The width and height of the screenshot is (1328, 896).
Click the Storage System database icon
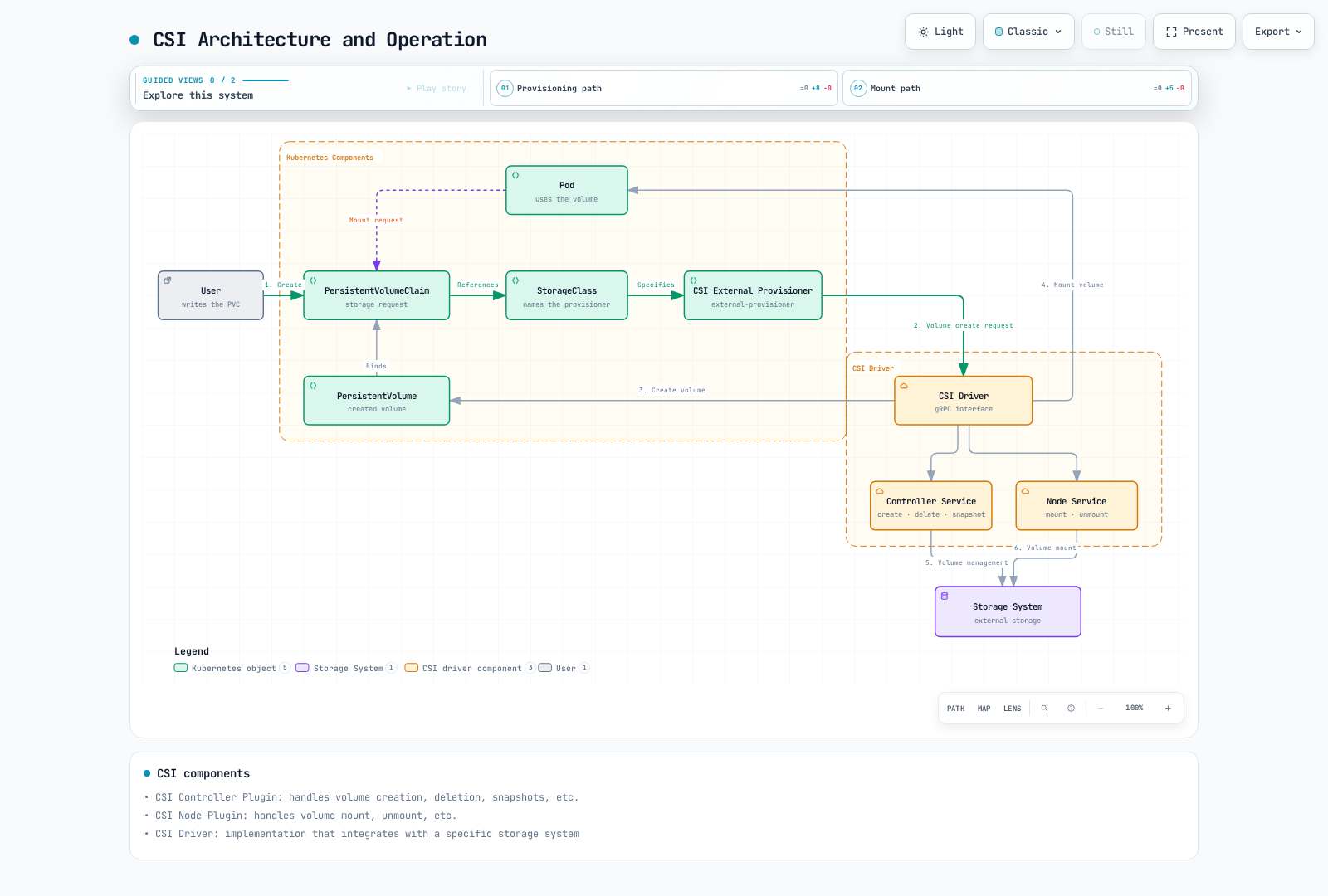[x=945, y=596]
